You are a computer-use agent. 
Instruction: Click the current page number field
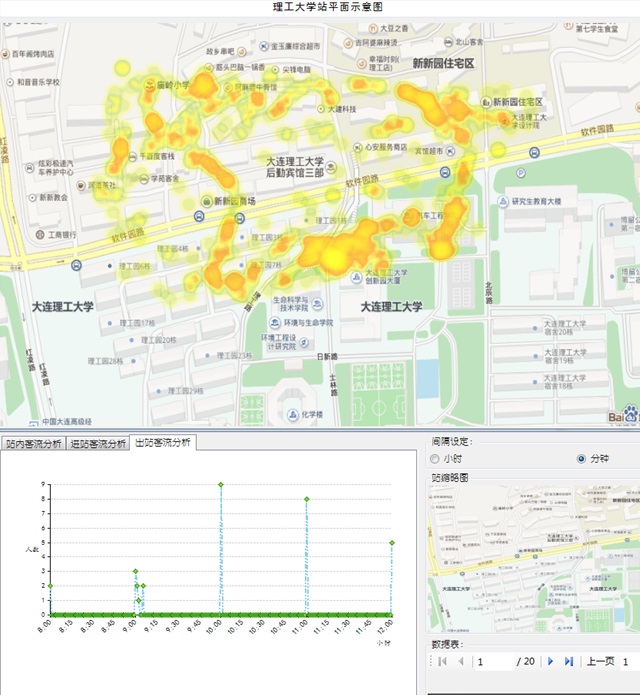493,661
